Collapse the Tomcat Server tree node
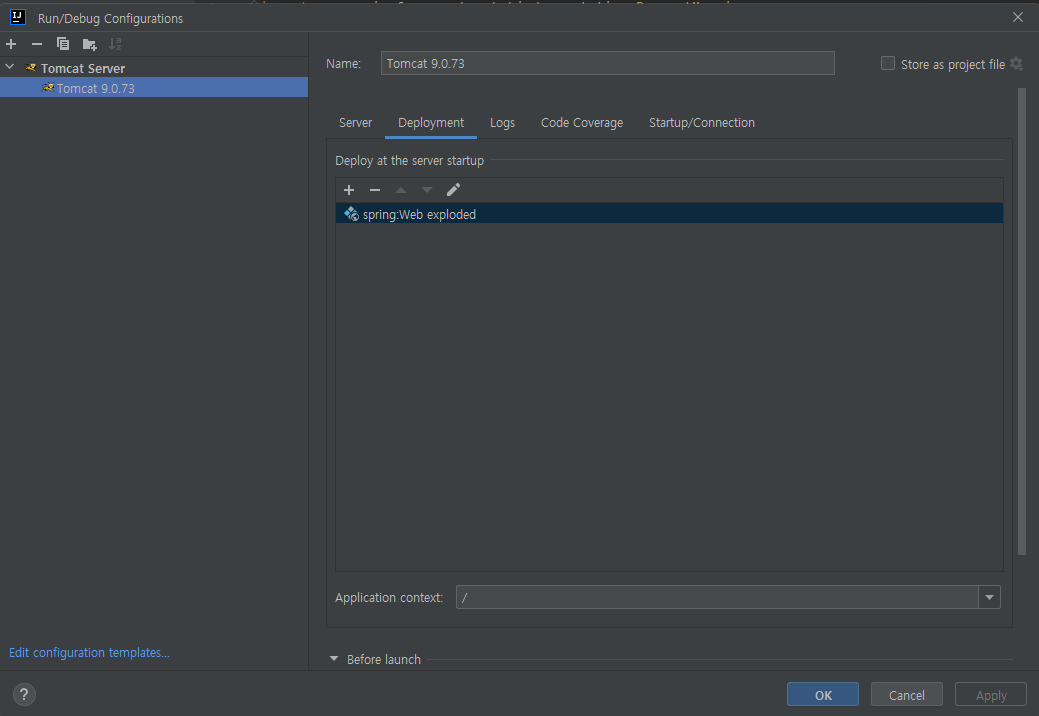 click(10, 67)
